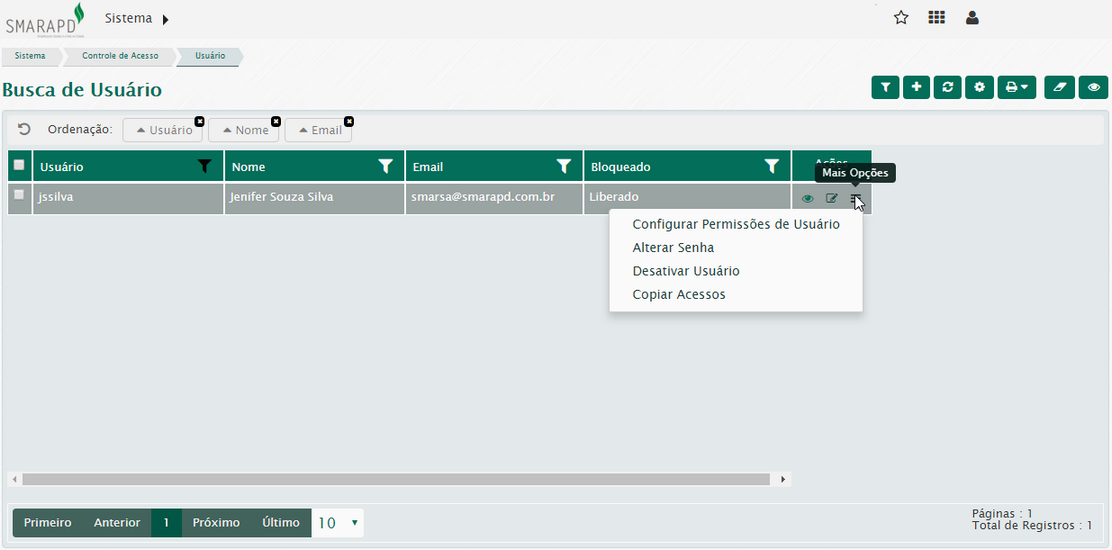Refresh the user list
1112x550 pixels.
(x=947, y=88)
